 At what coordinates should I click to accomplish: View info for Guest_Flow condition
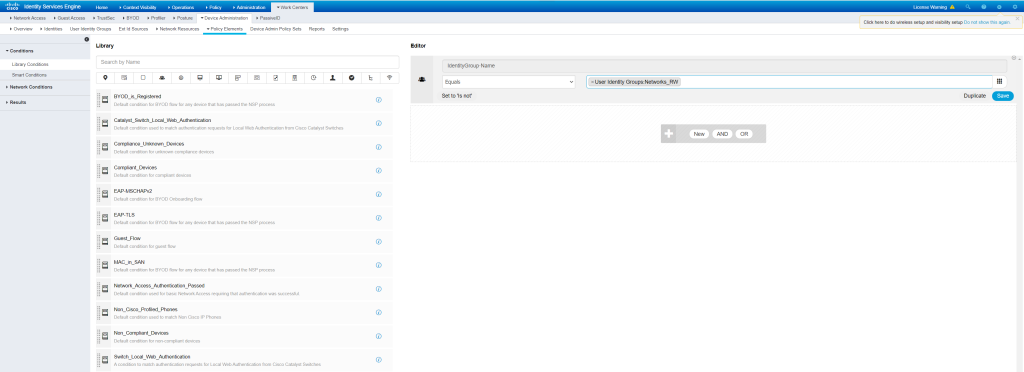tap(379, 241)
